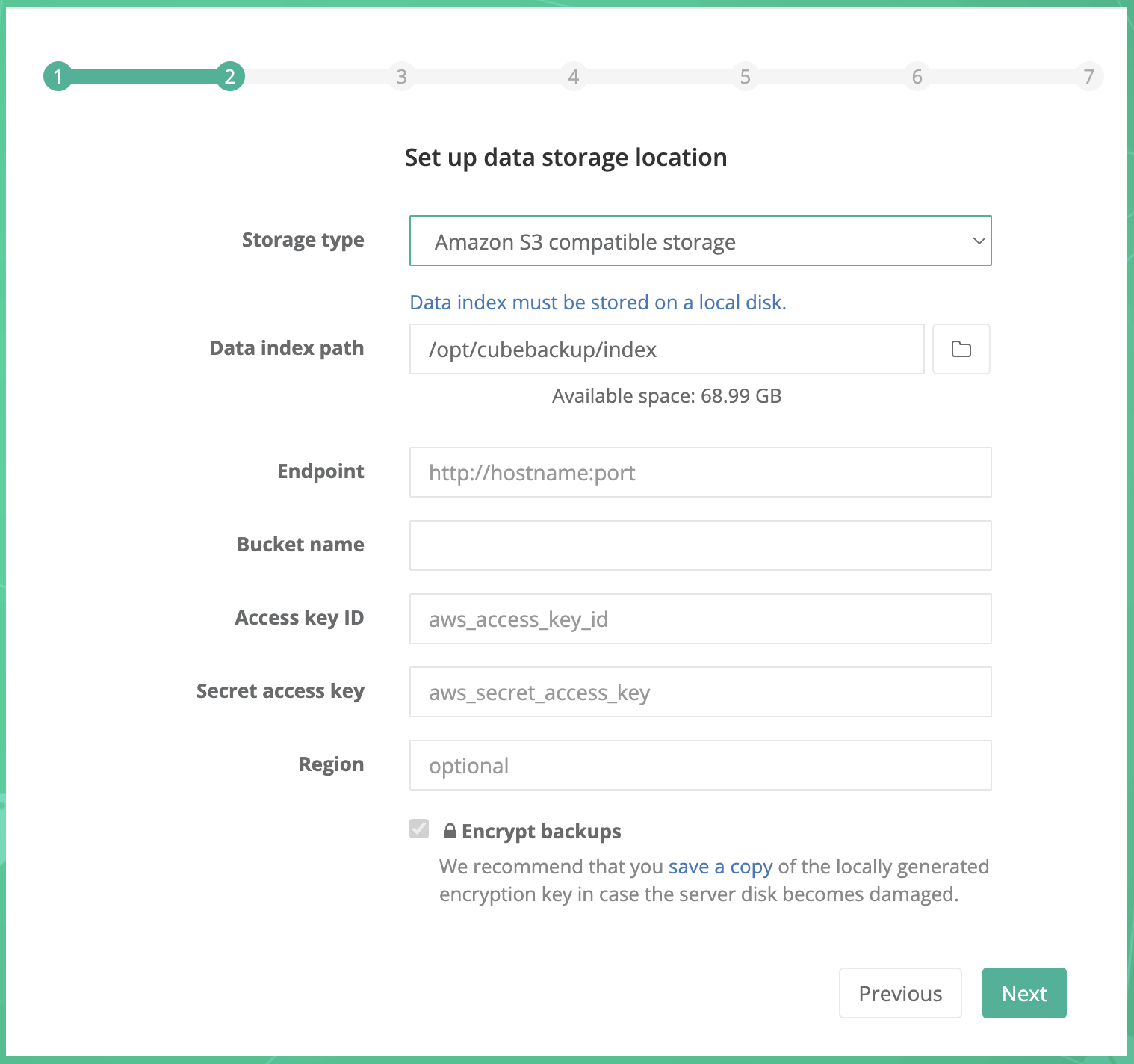Click the Next button
Viewport: 1134px width, 1064px height.
(x=1023, y=993)
